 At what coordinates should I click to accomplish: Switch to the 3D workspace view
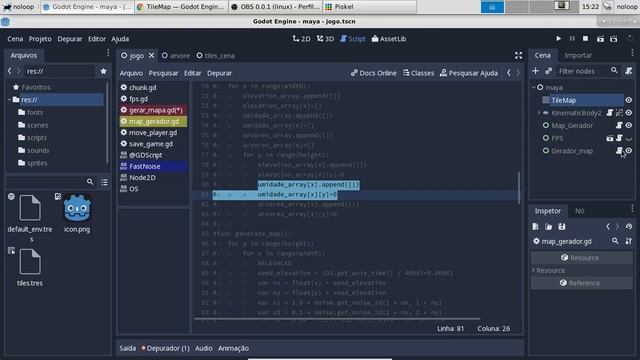(x=325, y=39)
